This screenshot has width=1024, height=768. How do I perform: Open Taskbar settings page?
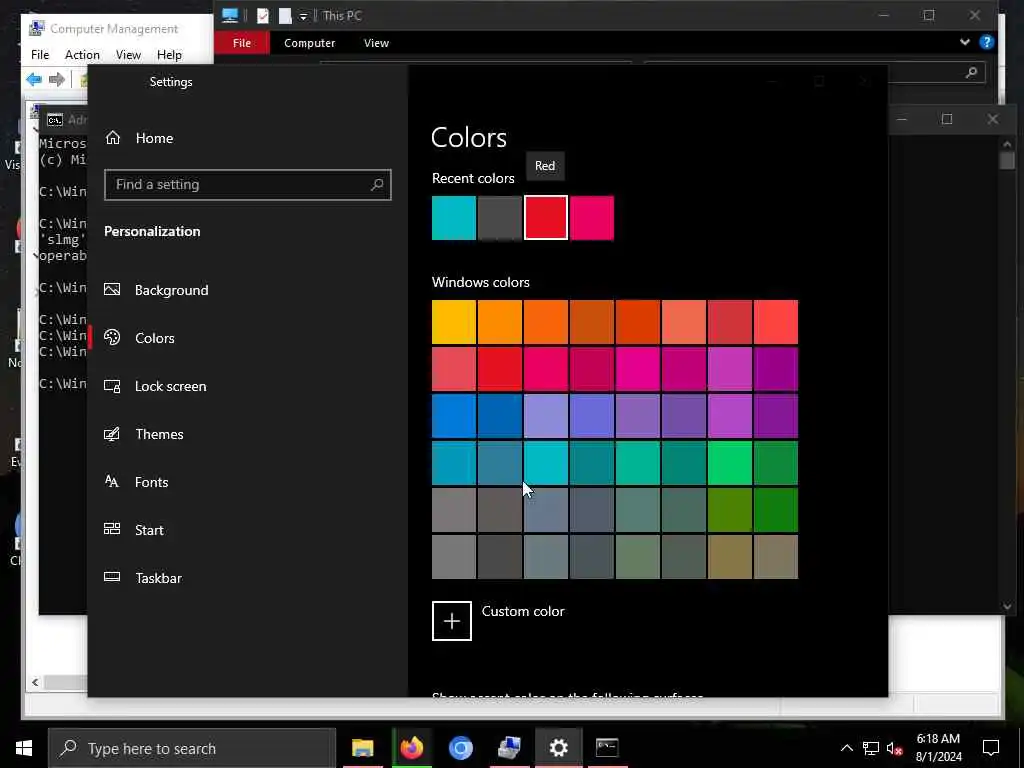(x=142, y=578)
